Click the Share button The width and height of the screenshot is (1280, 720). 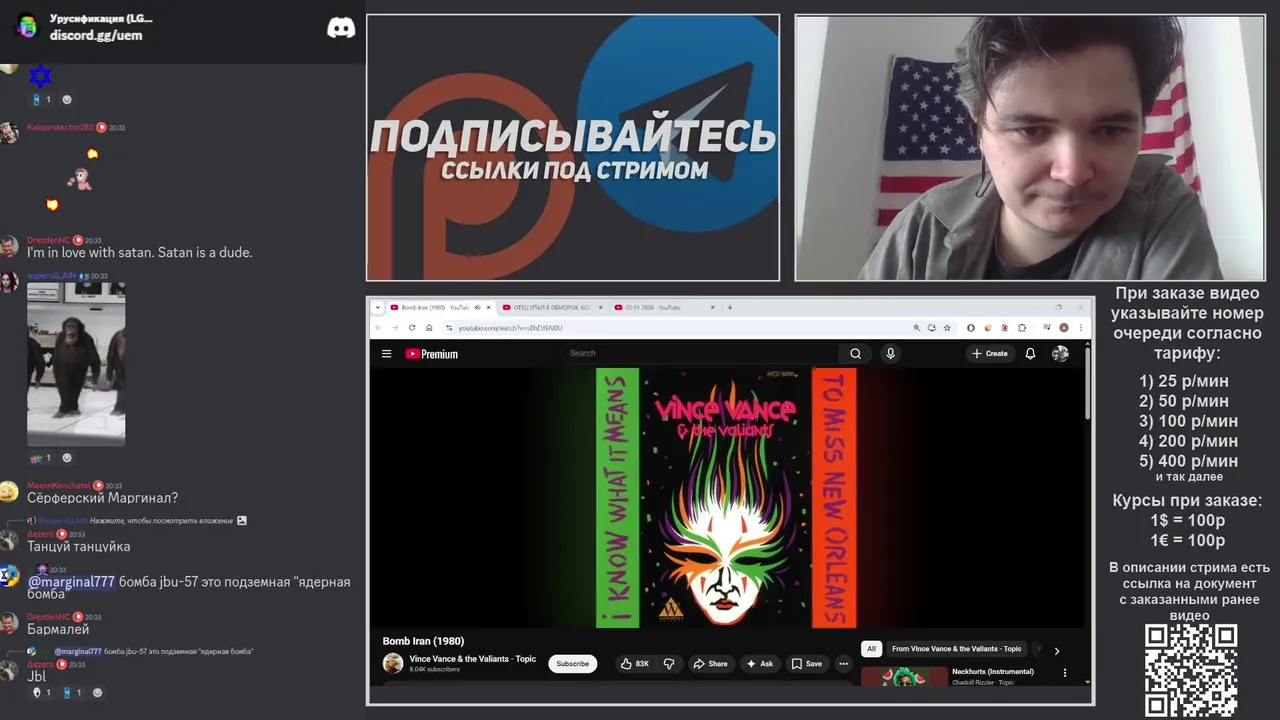[711, 663]
